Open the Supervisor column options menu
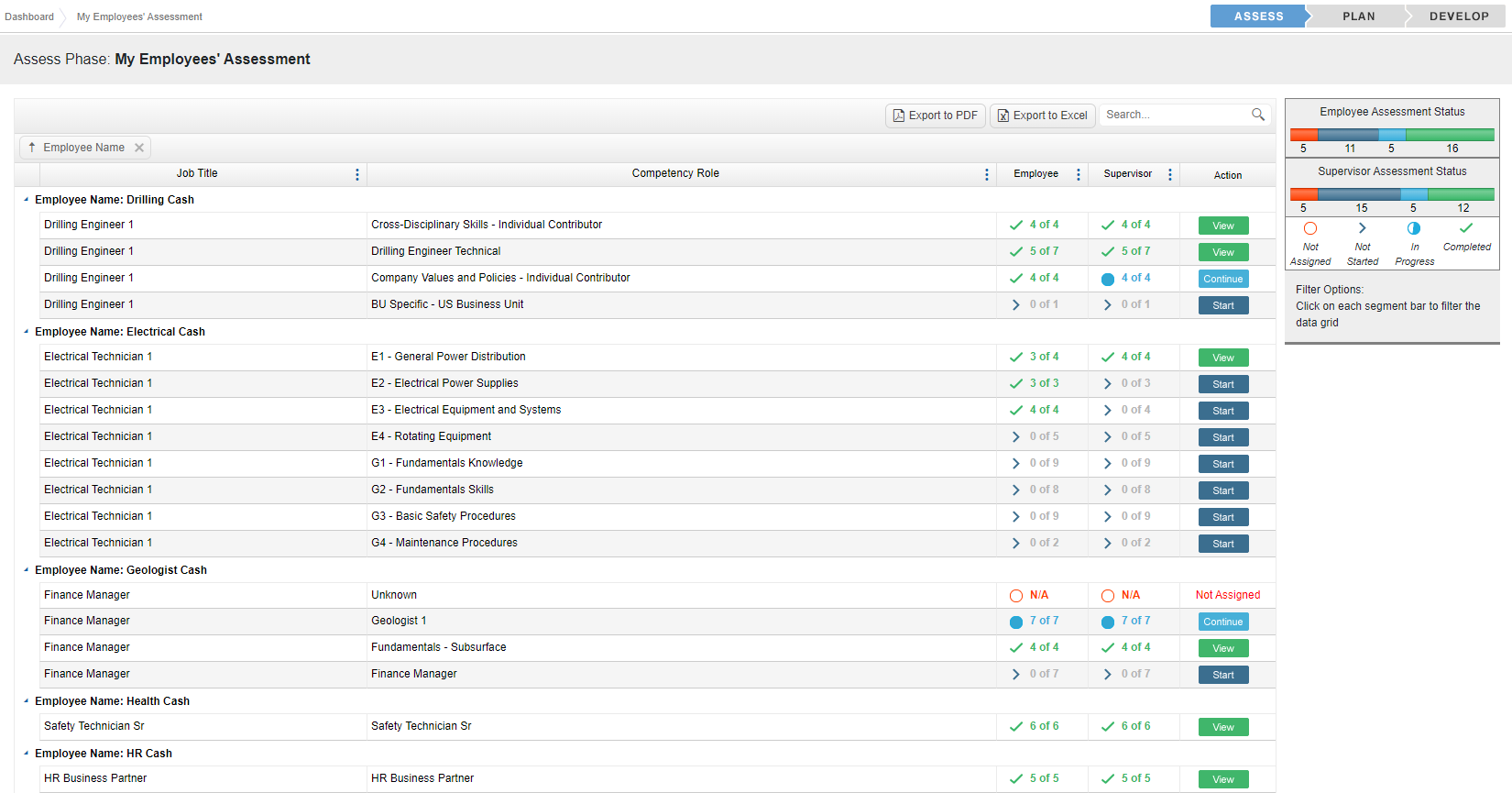 1170,174
